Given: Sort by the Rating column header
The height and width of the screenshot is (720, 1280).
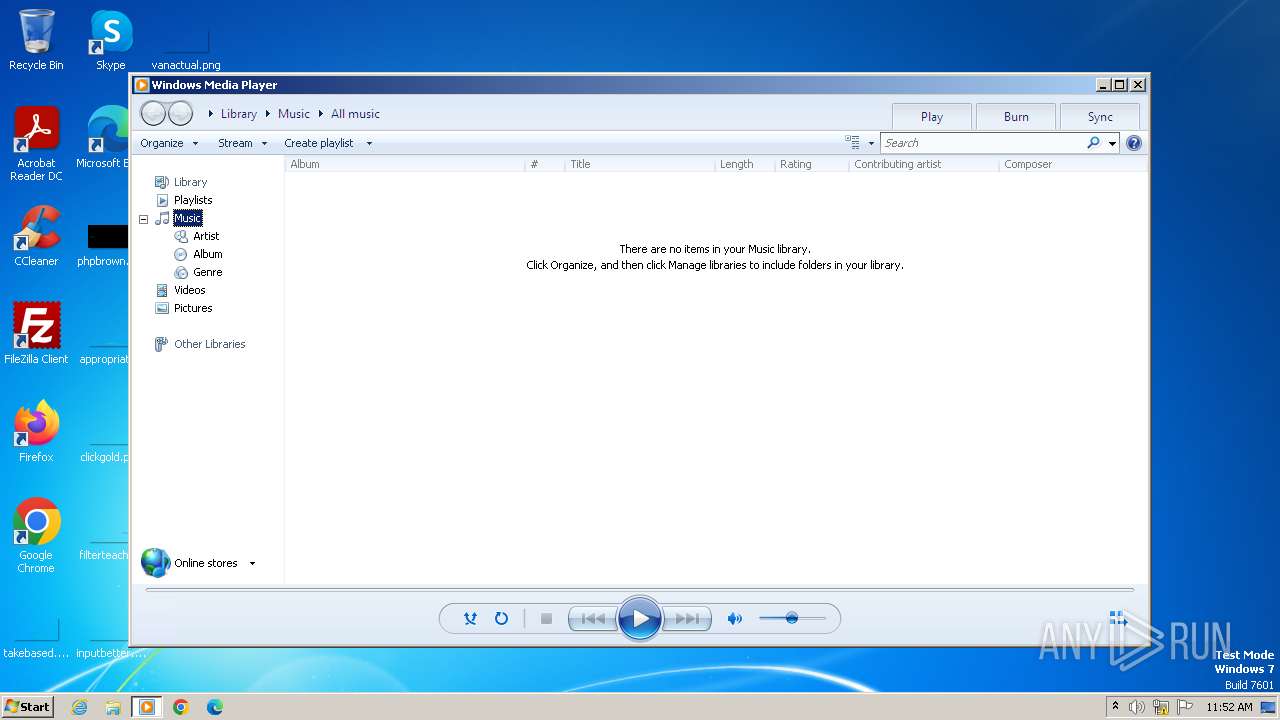Looking at the screenshot, I should click(x=811, y=164).
